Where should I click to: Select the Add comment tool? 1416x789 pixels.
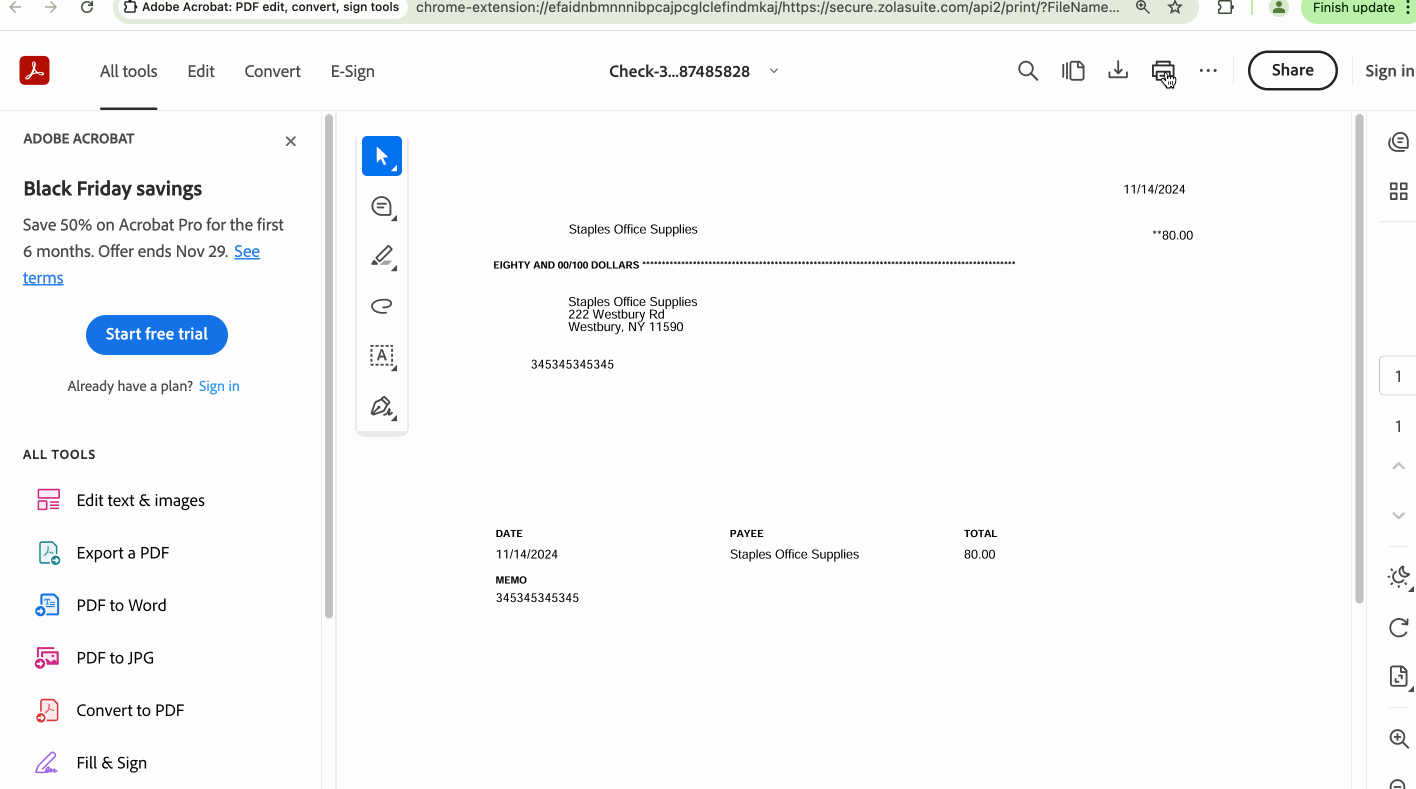coord(382,207)
